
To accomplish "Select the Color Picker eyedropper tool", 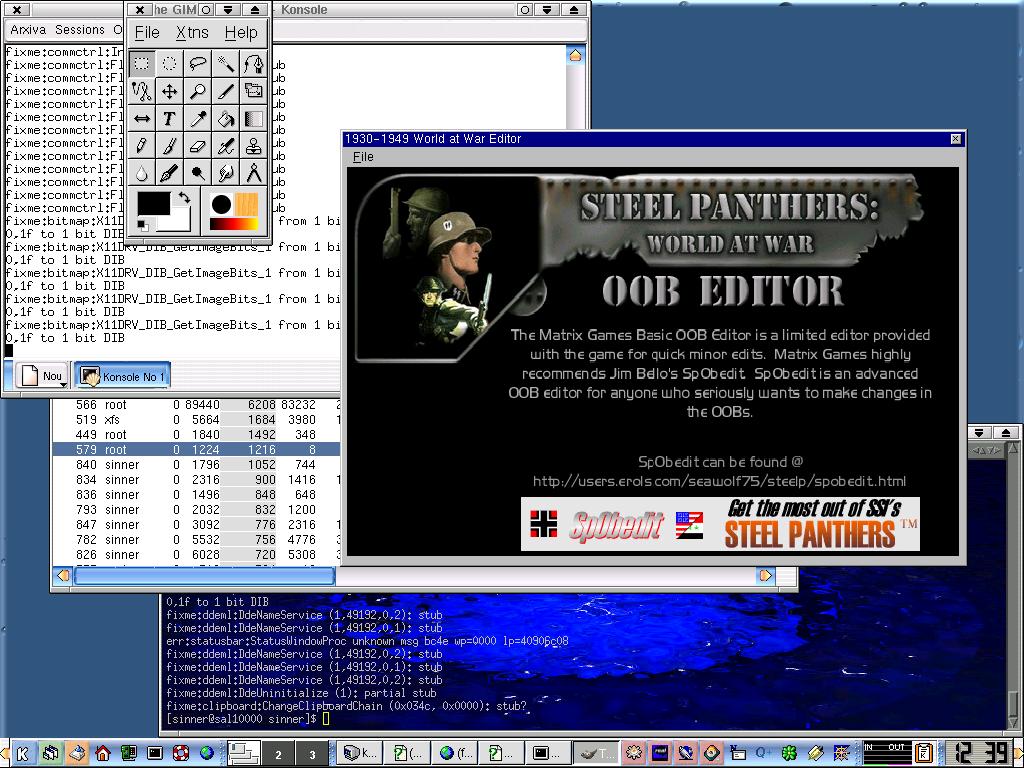I will pyautogui.click(x=198, y=119).
